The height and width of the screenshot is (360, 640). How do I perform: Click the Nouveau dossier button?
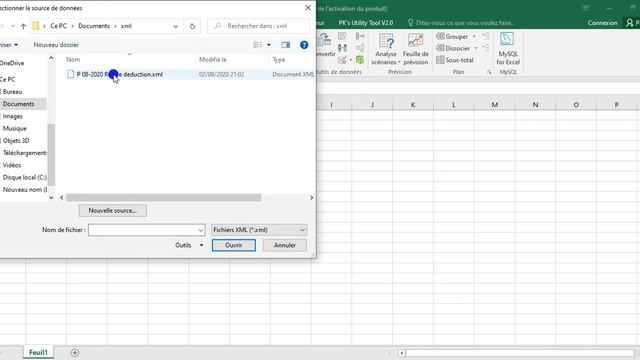56,45
